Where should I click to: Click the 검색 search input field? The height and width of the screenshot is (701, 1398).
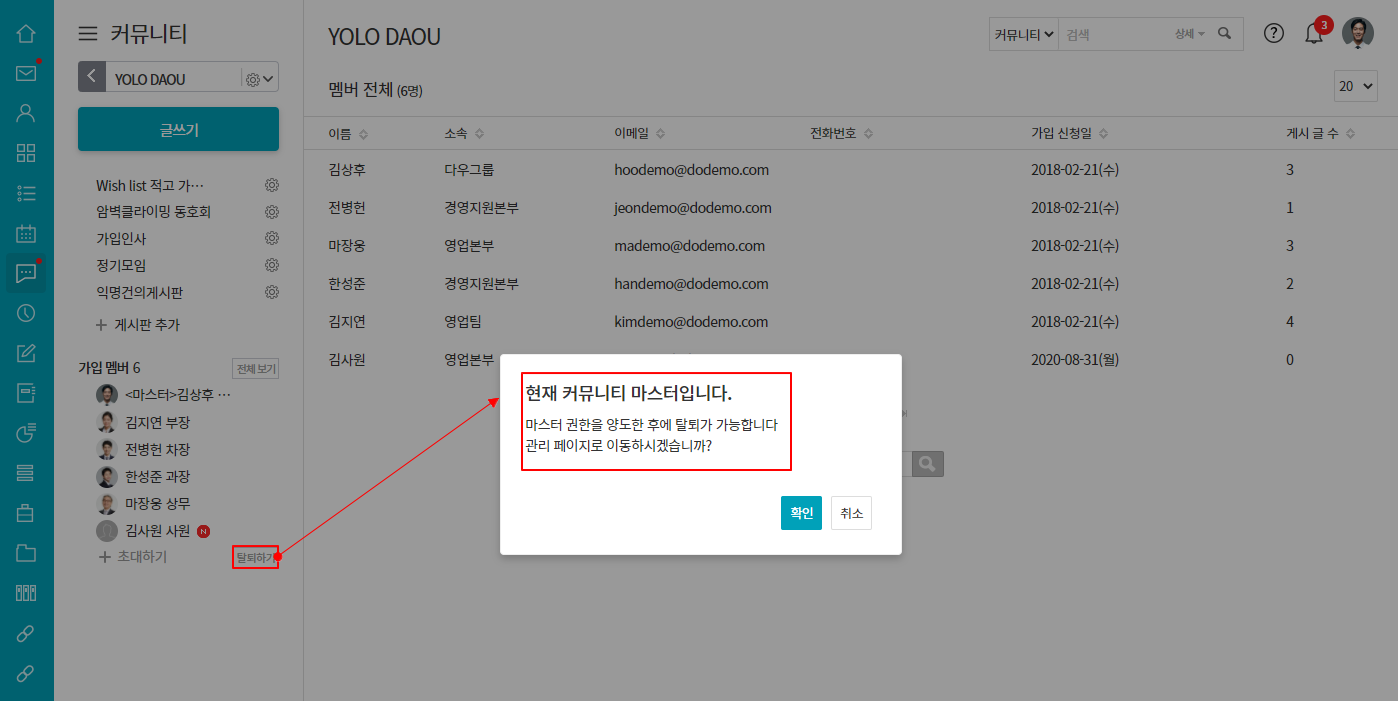click(1114, 34)
